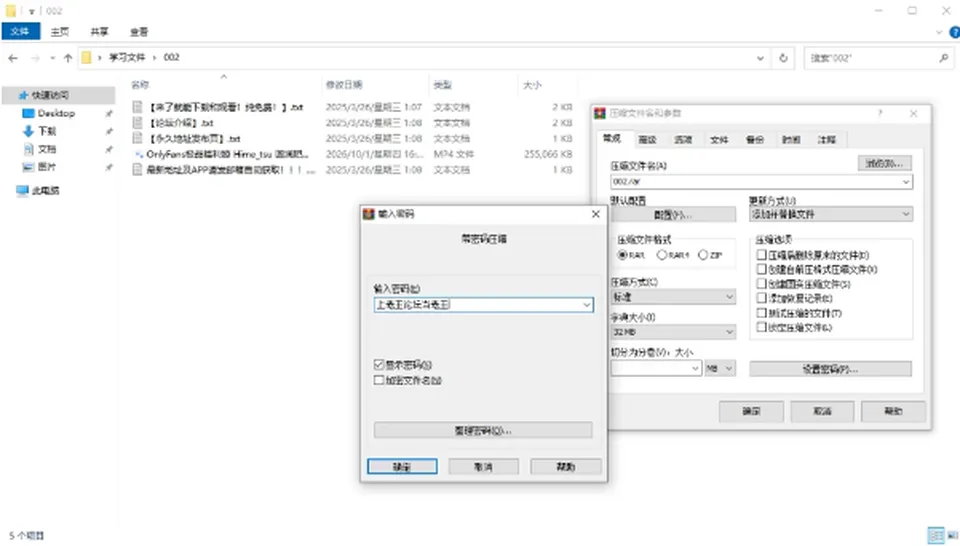
Task: Enable 创建固实压缩文件 checkbox
Action: pos(762,283)
